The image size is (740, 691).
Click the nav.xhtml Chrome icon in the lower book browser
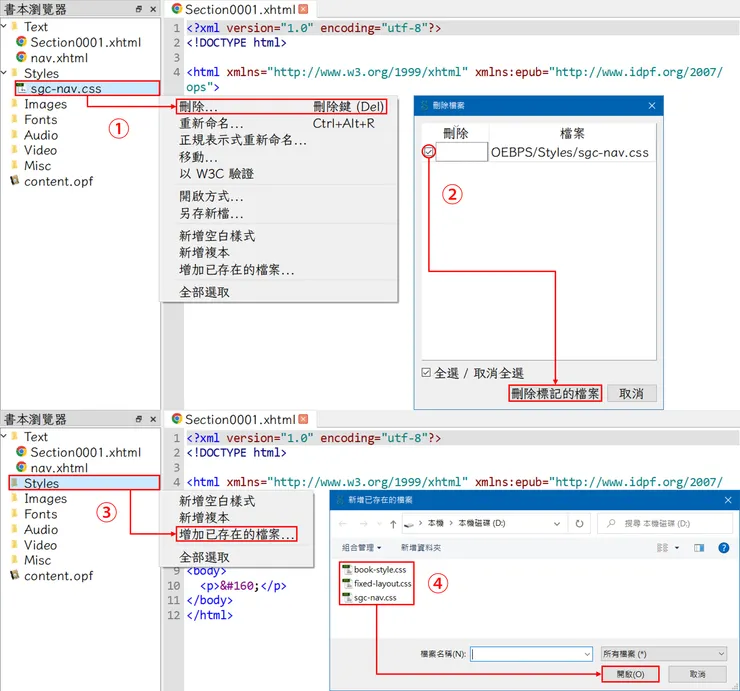pos(21,467)
